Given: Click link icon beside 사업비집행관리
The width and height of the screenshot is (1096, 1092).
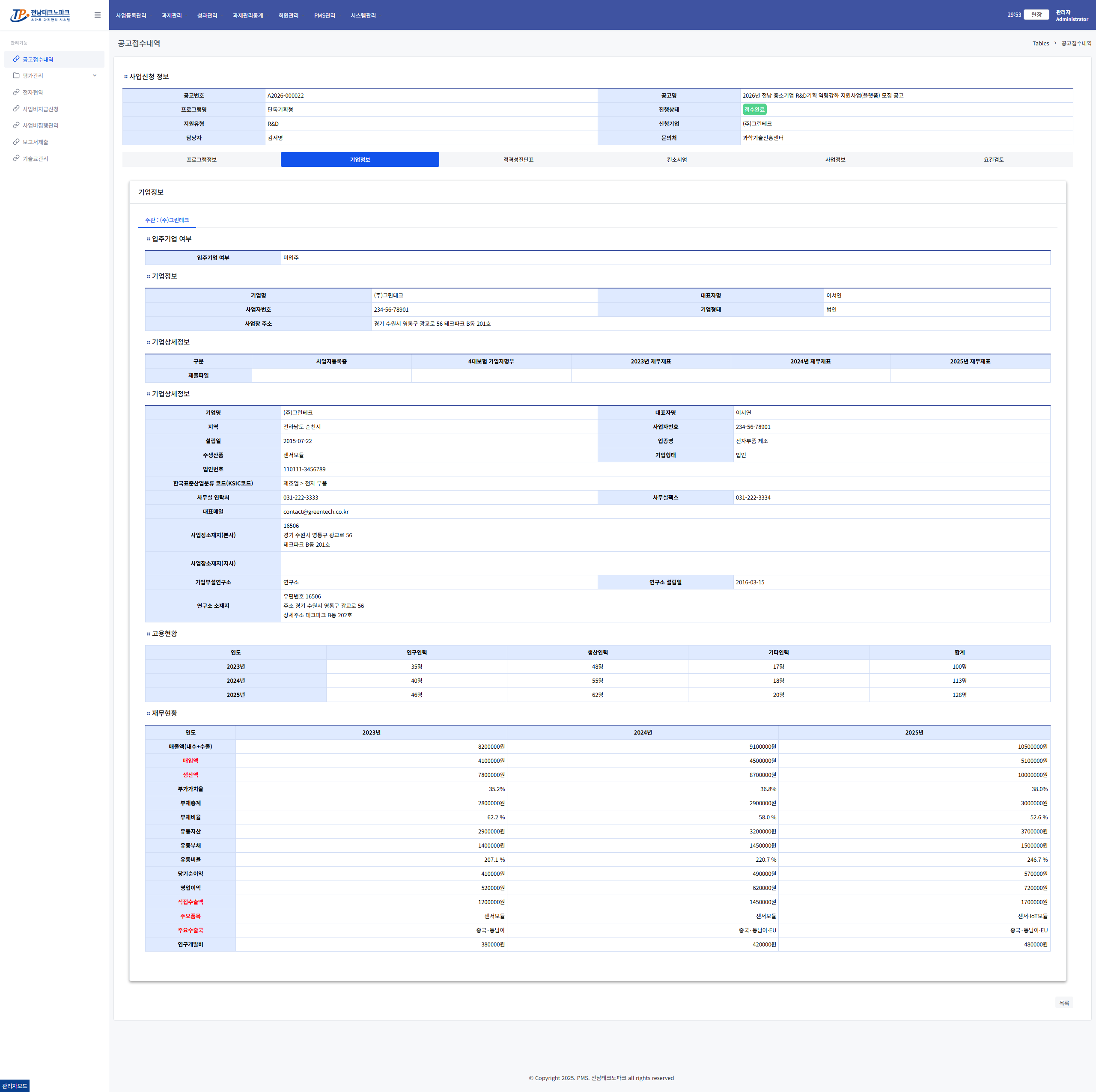Looking at the screenshot, I should [16, 125].
